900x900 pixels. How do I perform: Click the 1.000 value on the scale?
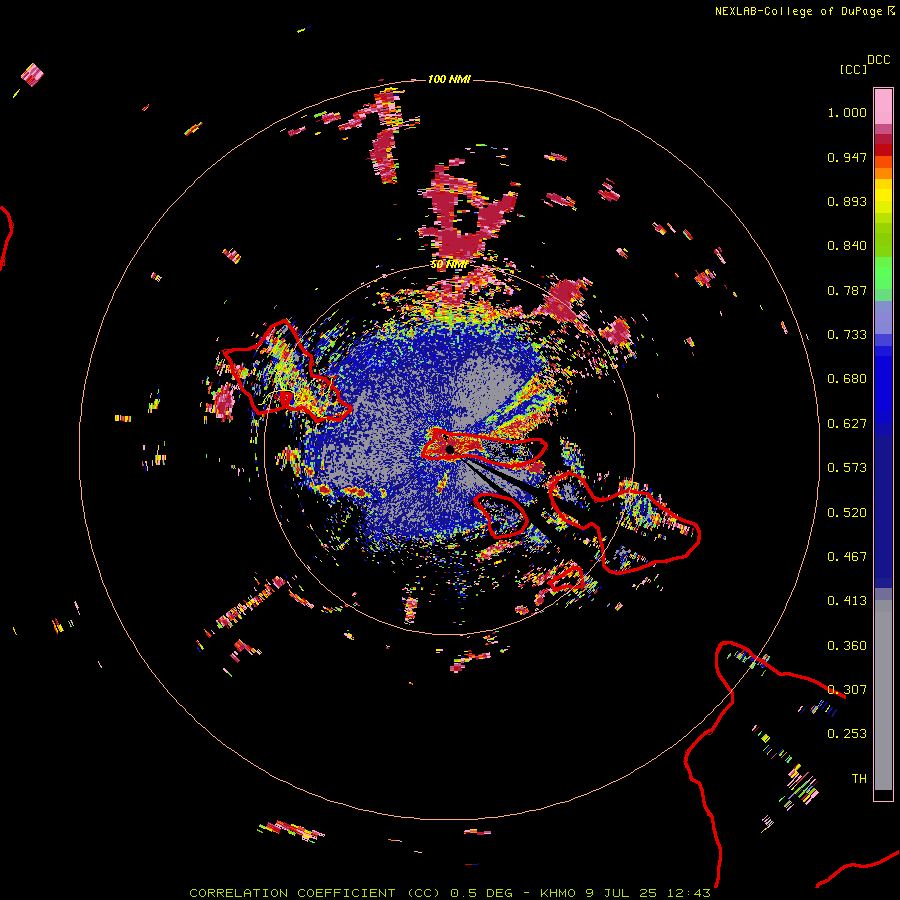[847, 112]
